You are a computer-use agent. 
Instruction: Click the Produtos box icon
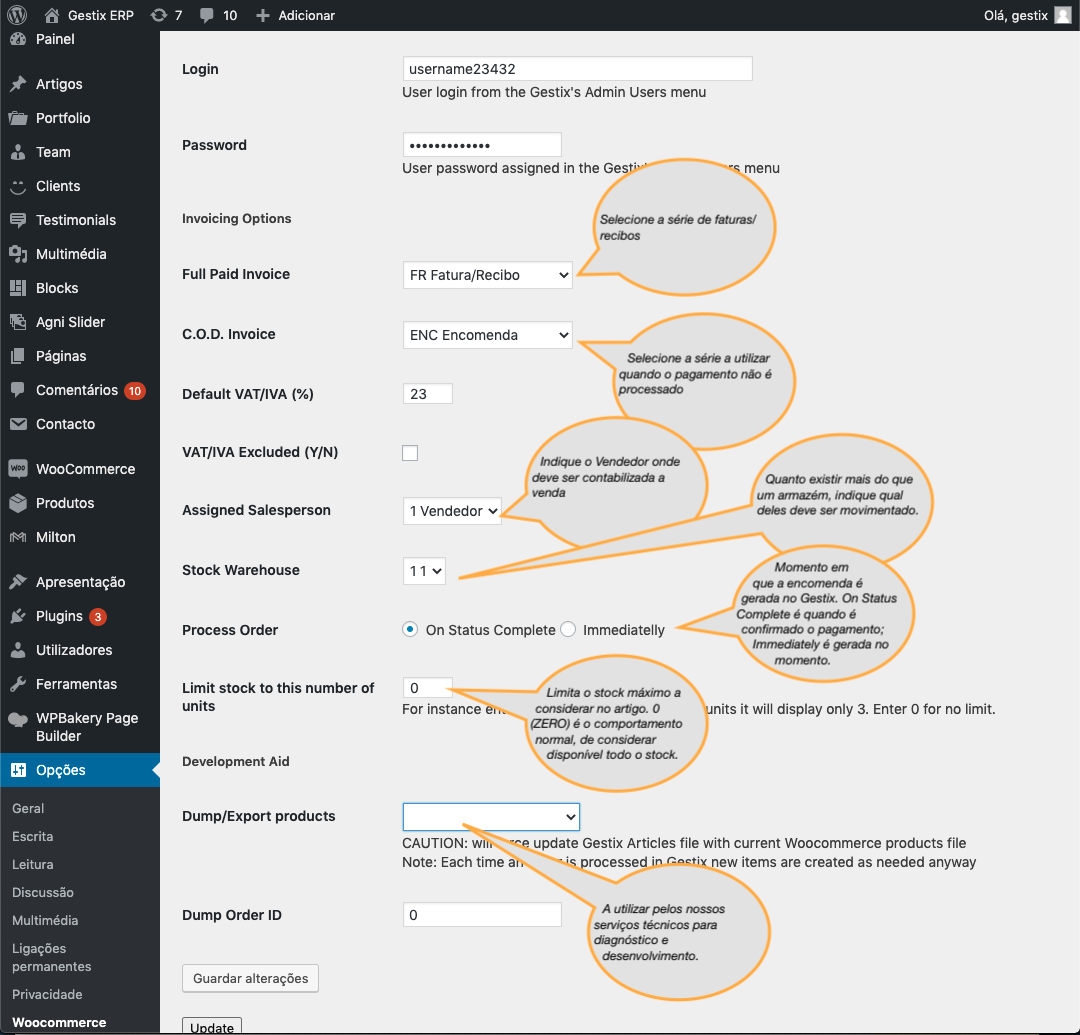(18, 503)
